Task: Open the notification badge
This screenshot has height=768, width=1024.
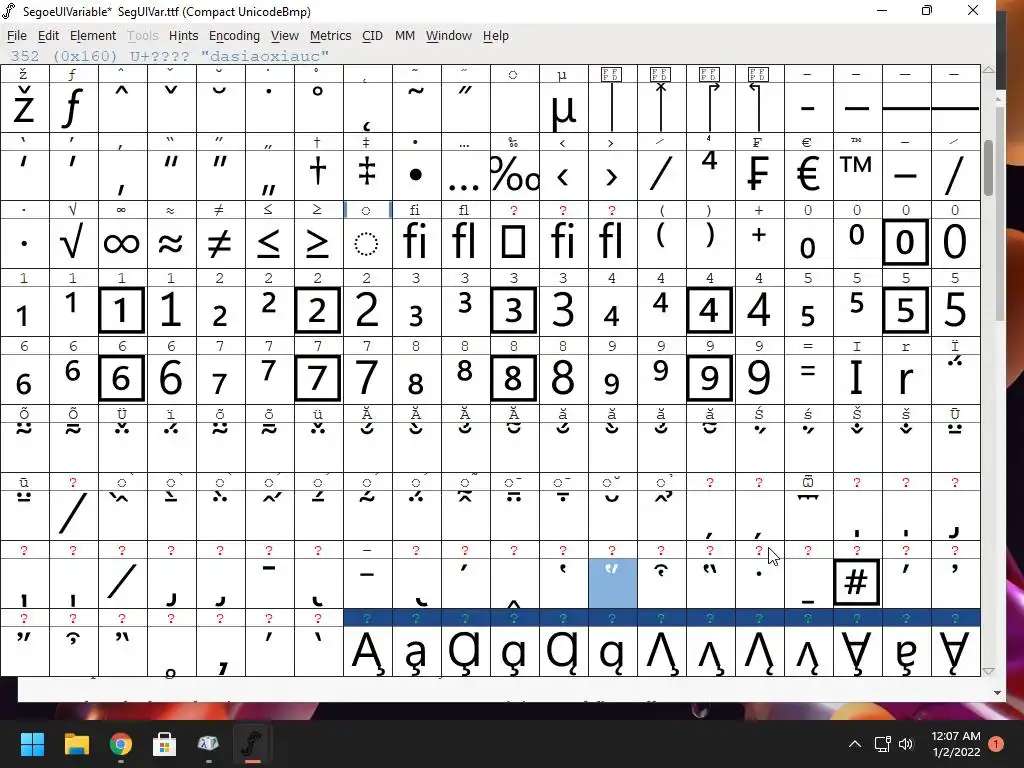Action: 996,744
